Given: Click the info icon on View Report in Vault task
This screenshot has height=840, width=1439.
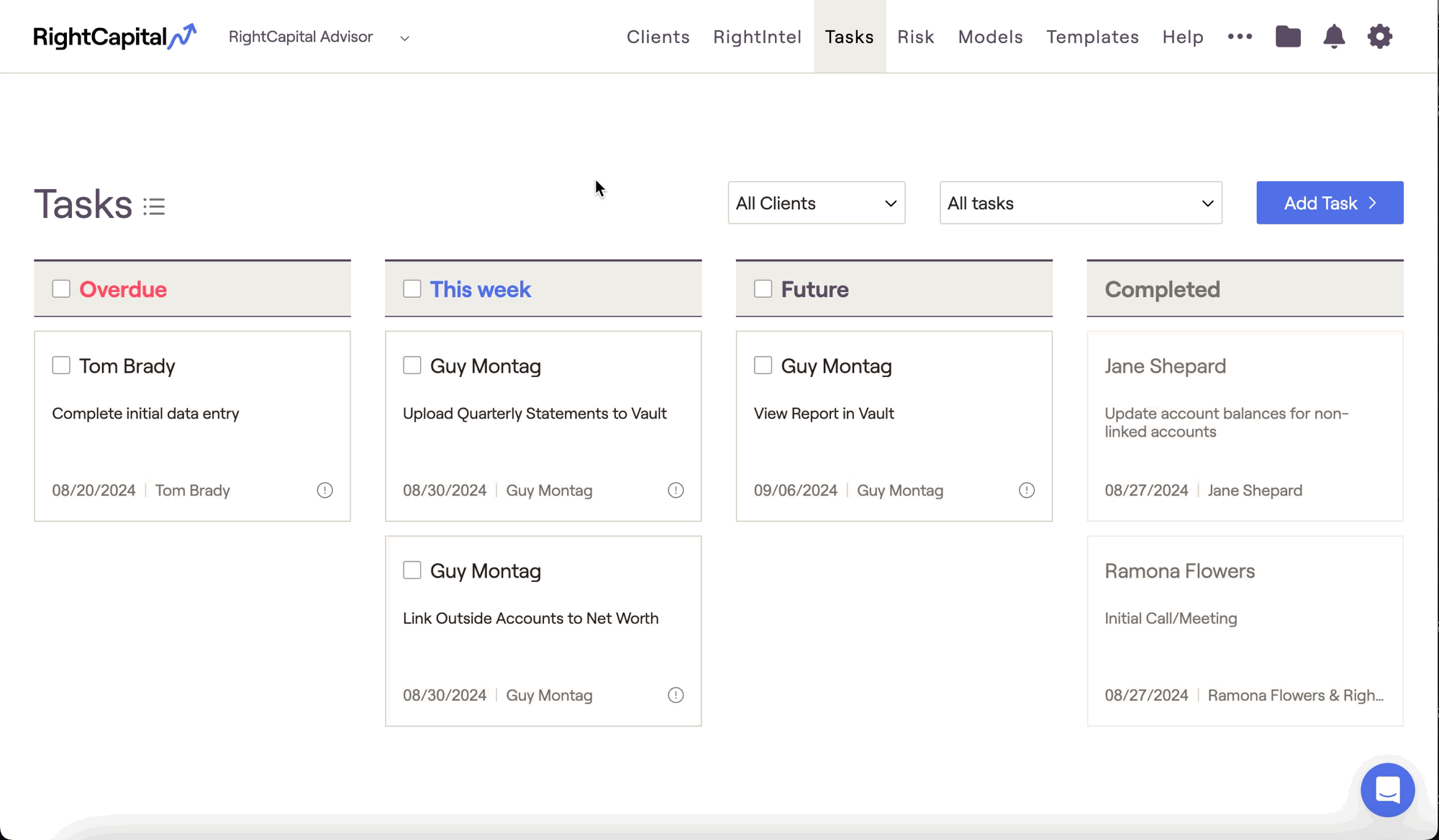Looking at the screenshot, I should click(1027, 490).
